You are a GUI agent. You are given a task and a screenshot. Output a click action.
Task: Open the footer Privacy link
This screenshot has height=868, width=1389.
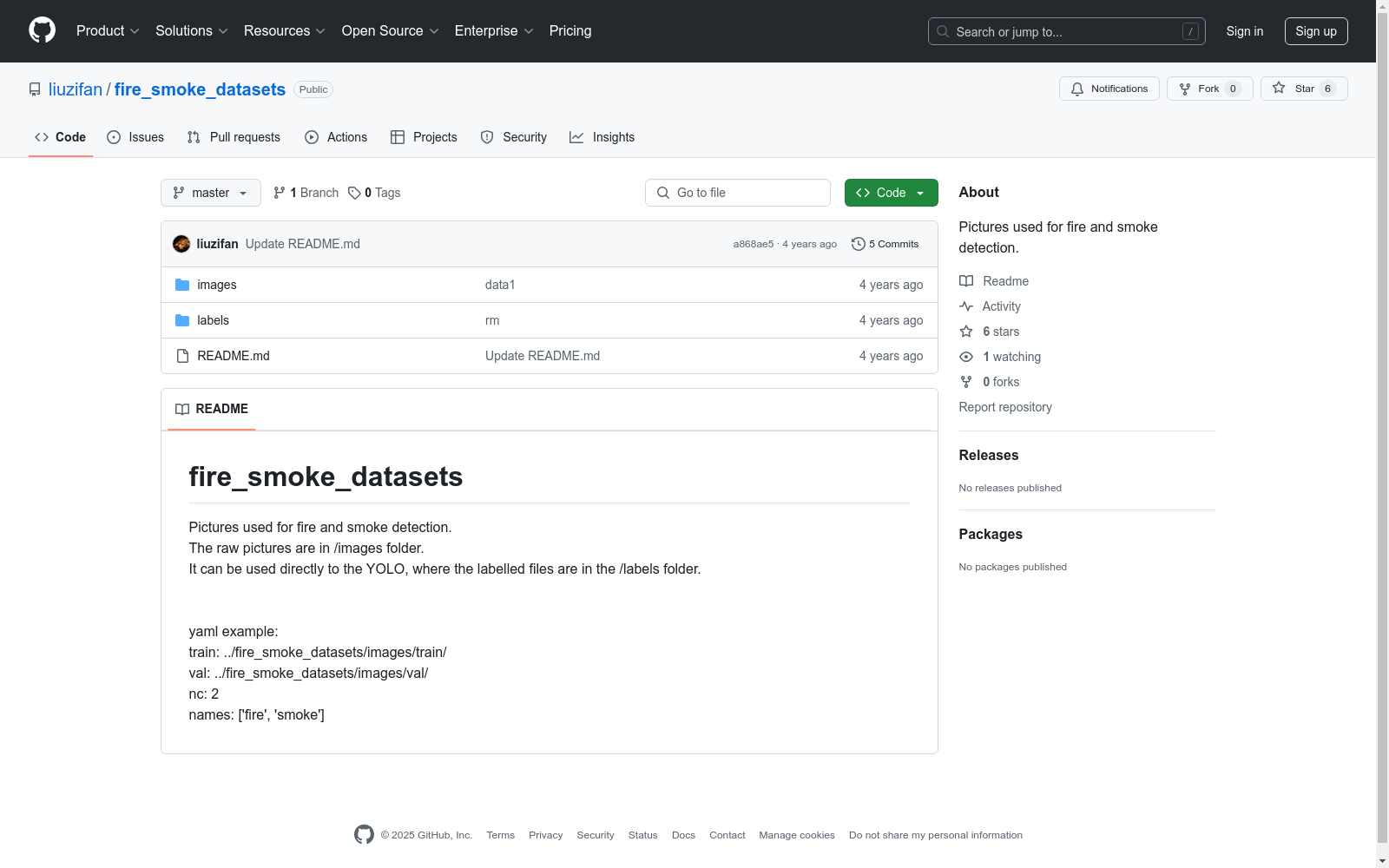click(x=546, y=835)
